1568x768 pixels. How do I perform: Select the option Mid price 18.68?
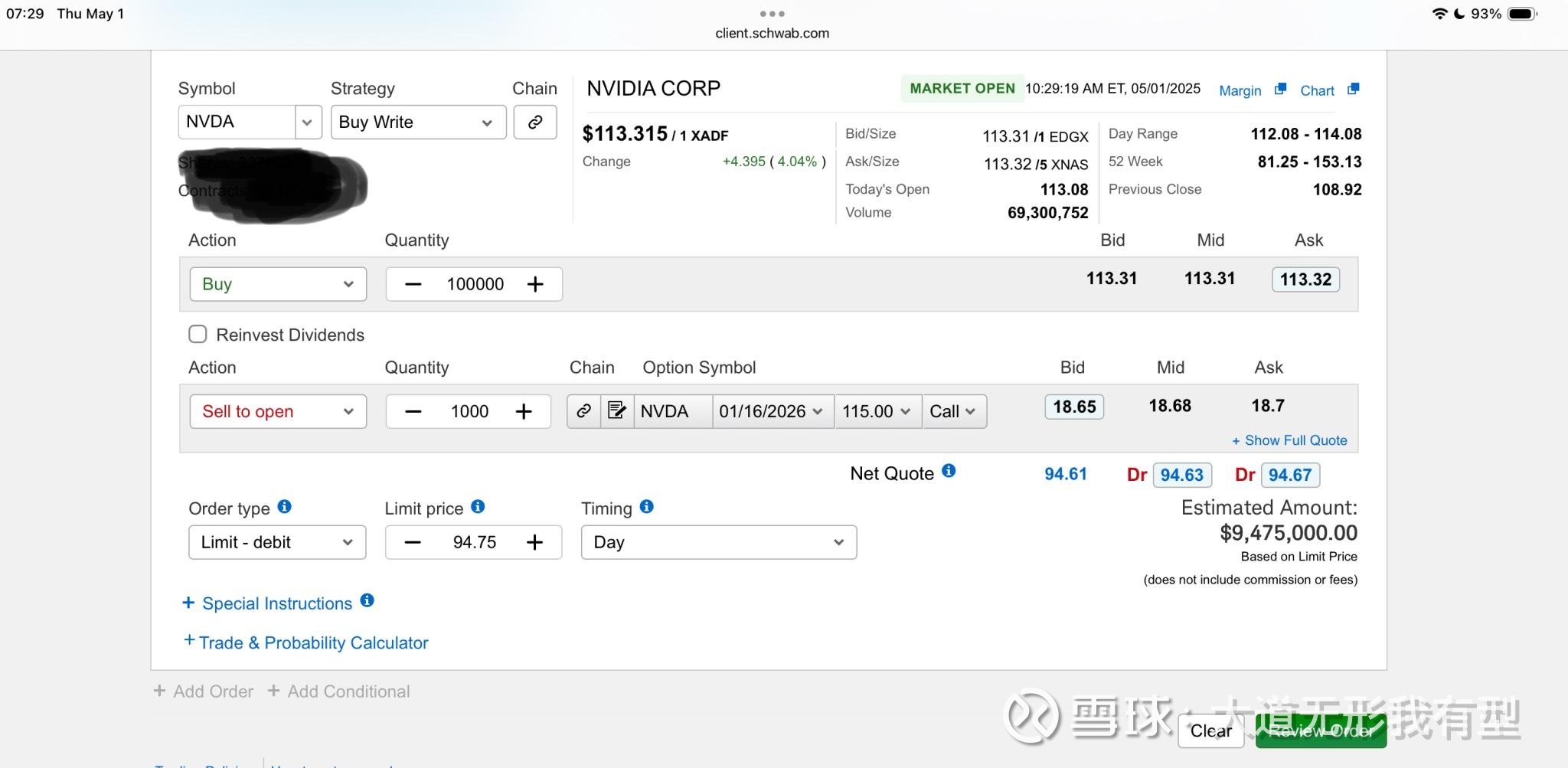click(1170, 406)
